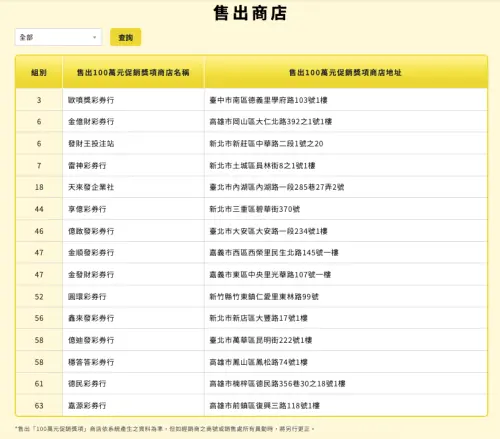Select the address ending 民生北路145號一樓
The width and height of the screenshot is (500, 439).
pyautogui.click(x=274, y=253)
